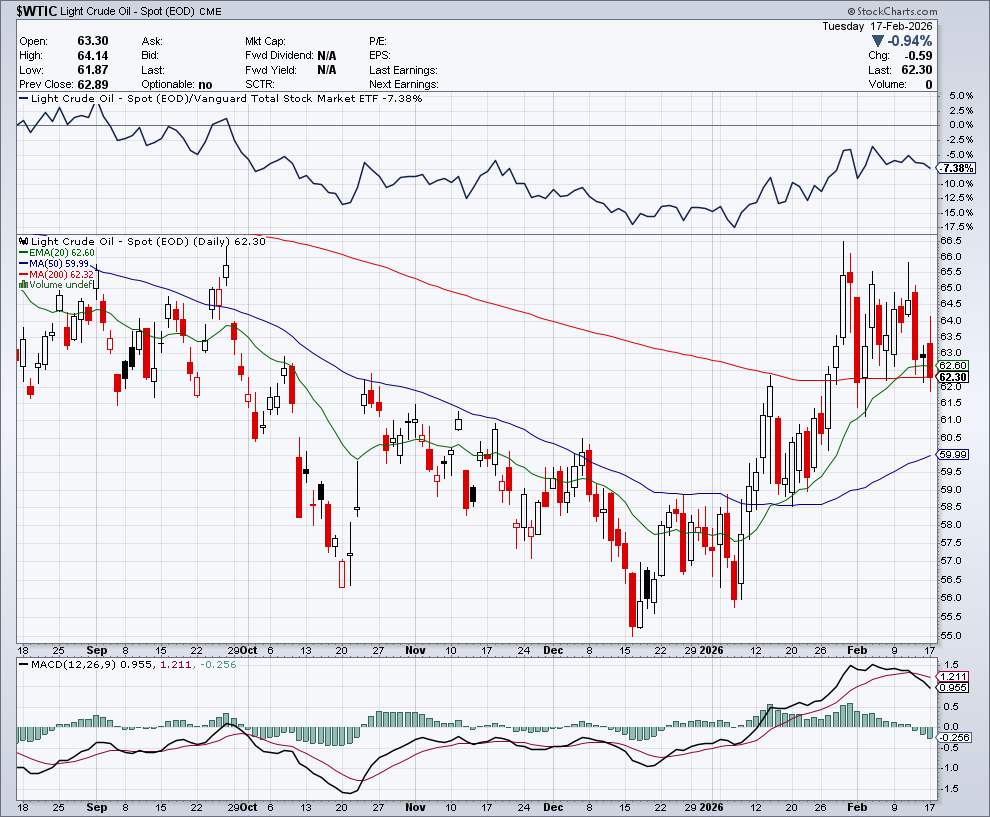This screenshot has width=990, height=817.
Task: Click the Last value 62.30 in header
Action: tap(917, 70)
